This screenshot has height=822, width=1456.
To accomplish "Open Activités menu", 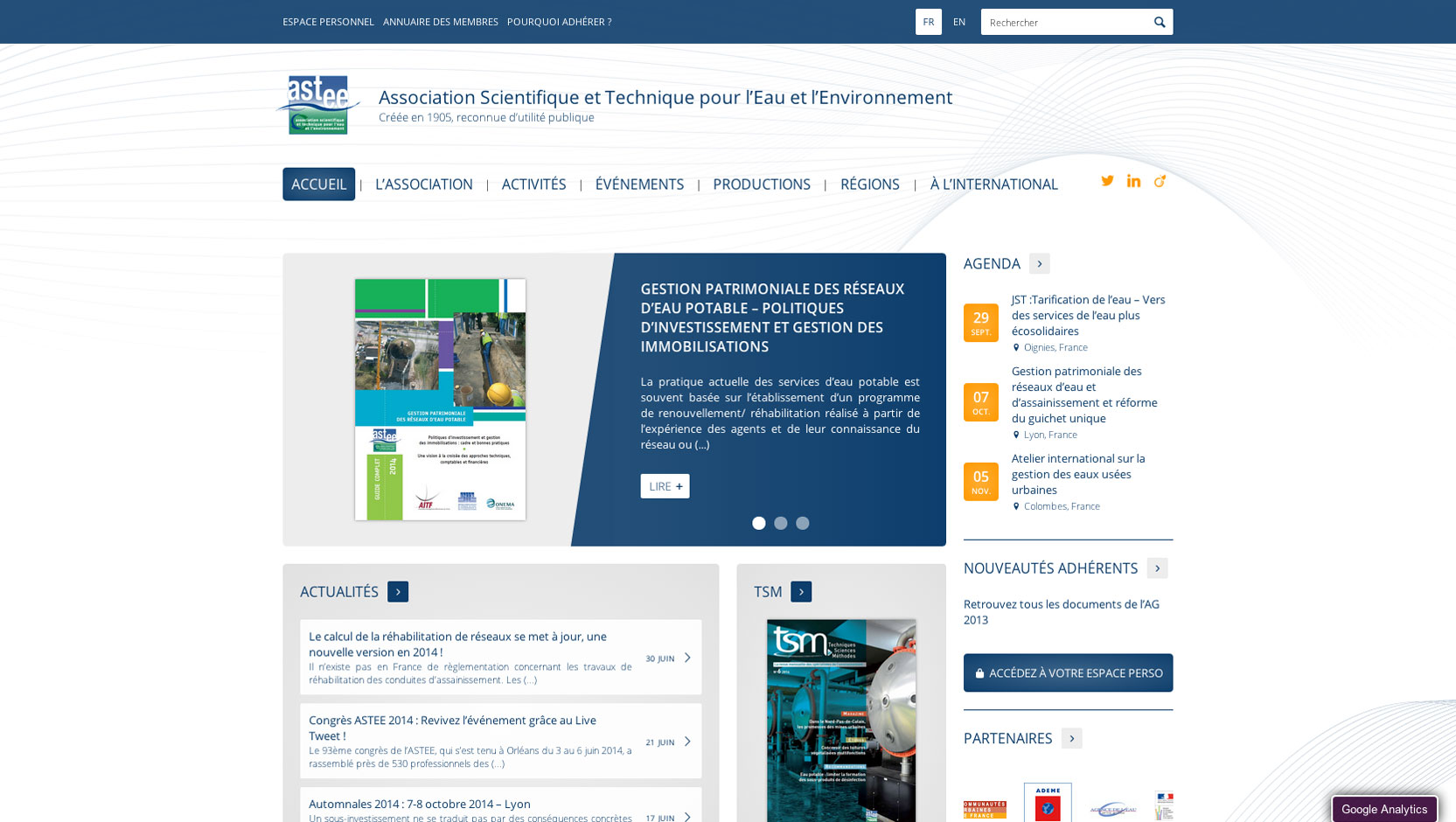I will [534, 185].
